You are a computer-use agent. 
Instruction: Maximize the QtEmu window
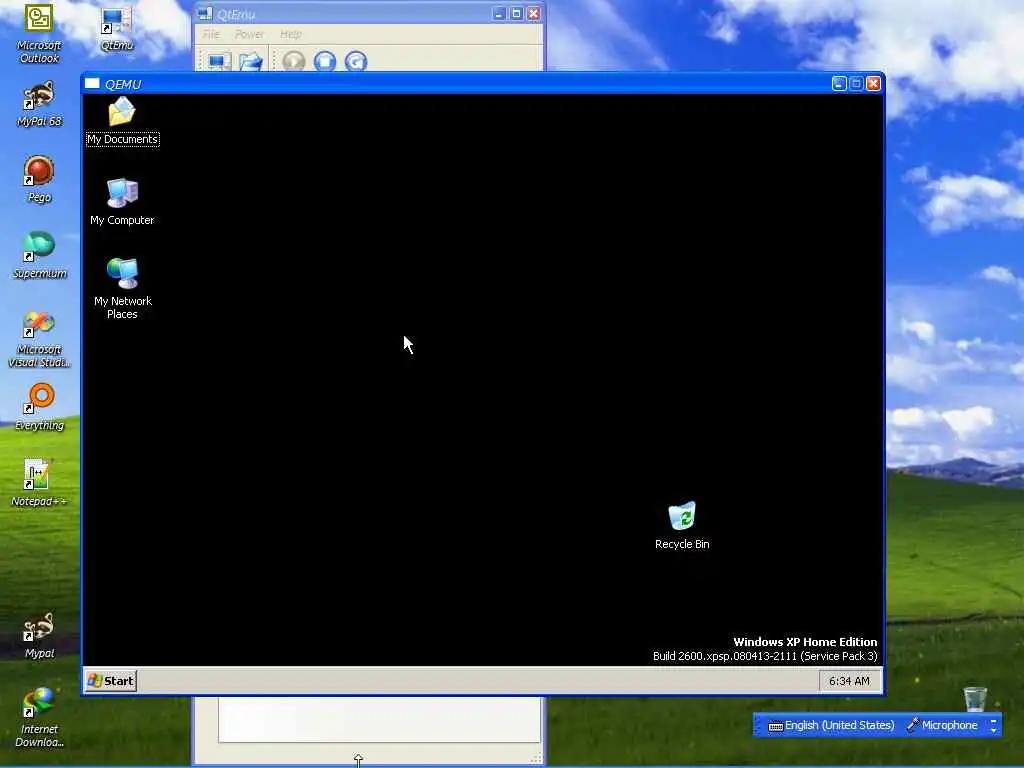(516, 13)
